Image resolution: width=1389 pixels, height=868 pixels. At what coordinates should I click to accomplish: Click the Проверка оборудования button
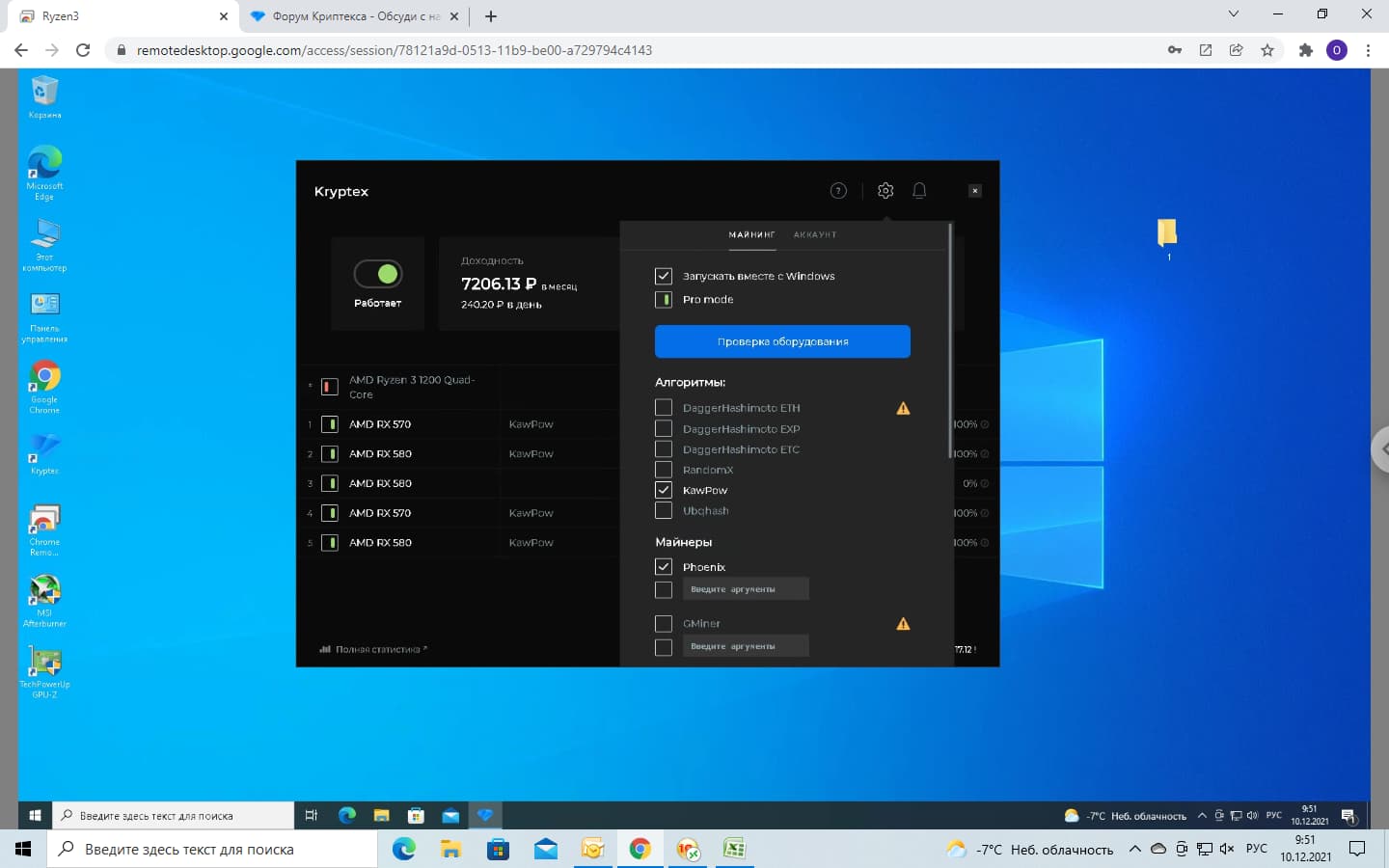coord(782,341)
